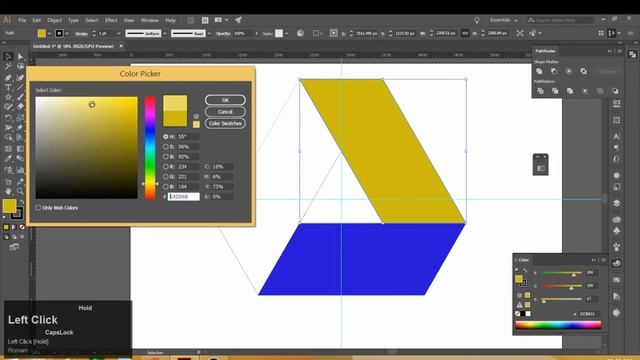640x360 pixels.
Task: Open the Recolor Artwork wheel icon
Action: (x=300, y=33)
